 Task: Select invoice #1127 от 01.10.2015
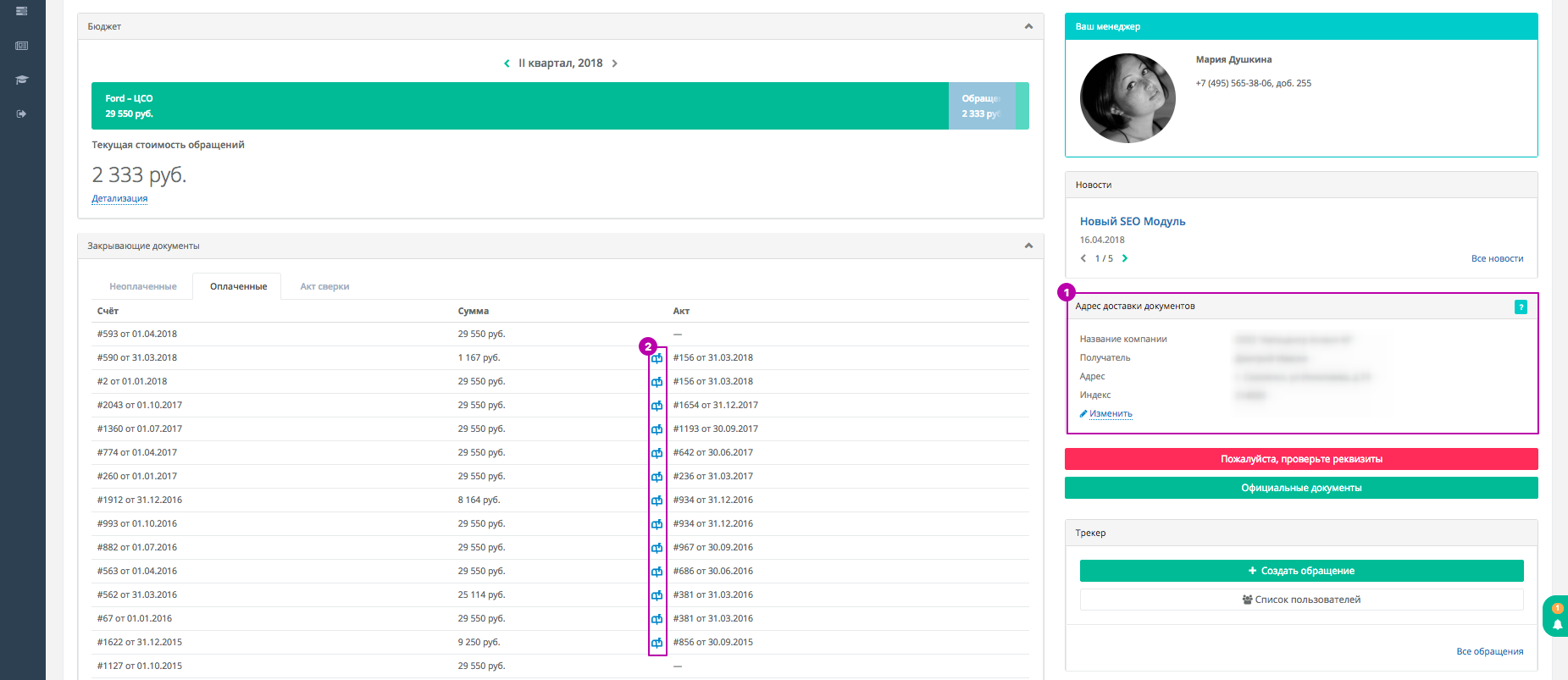(x=140, y=666)
